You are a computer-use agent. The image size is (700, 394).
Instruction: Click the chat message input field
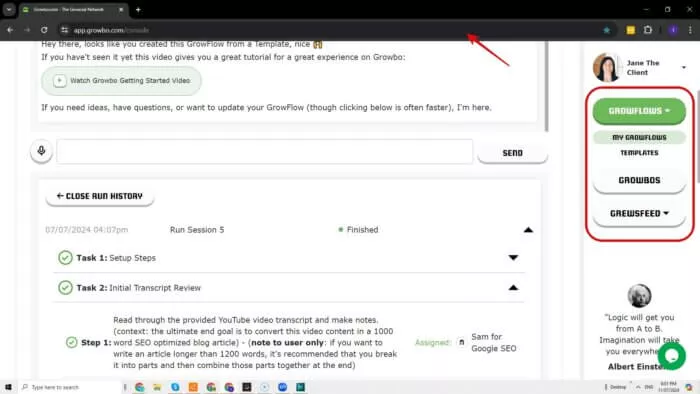pyautogui.click(x=264, y=152)
